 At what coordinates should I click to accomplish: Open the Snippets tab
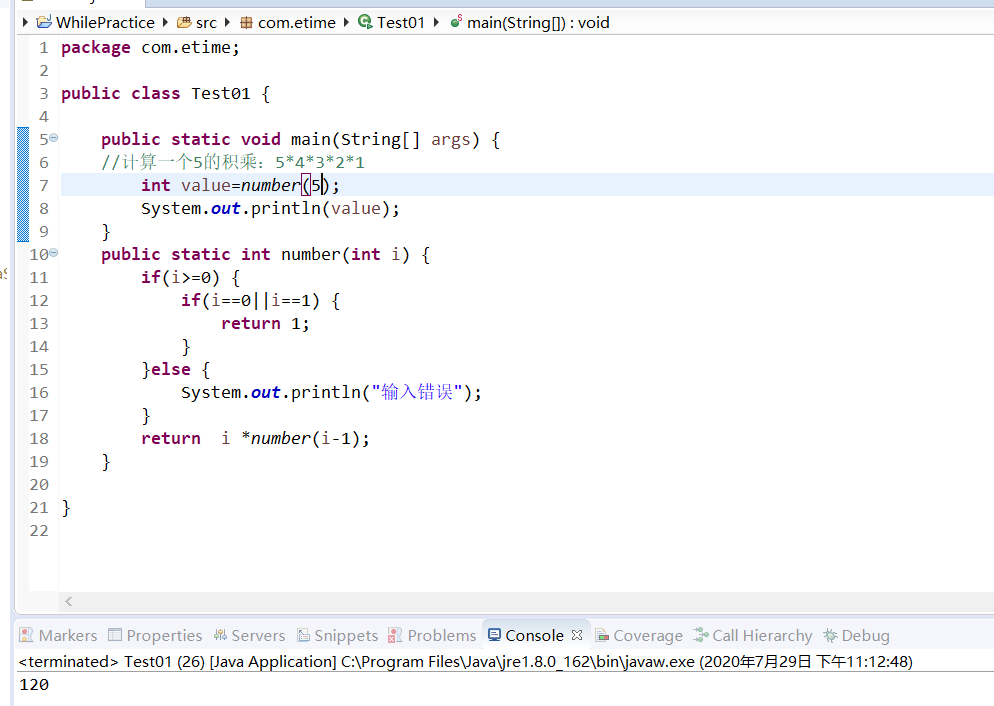tap(338, 635)
